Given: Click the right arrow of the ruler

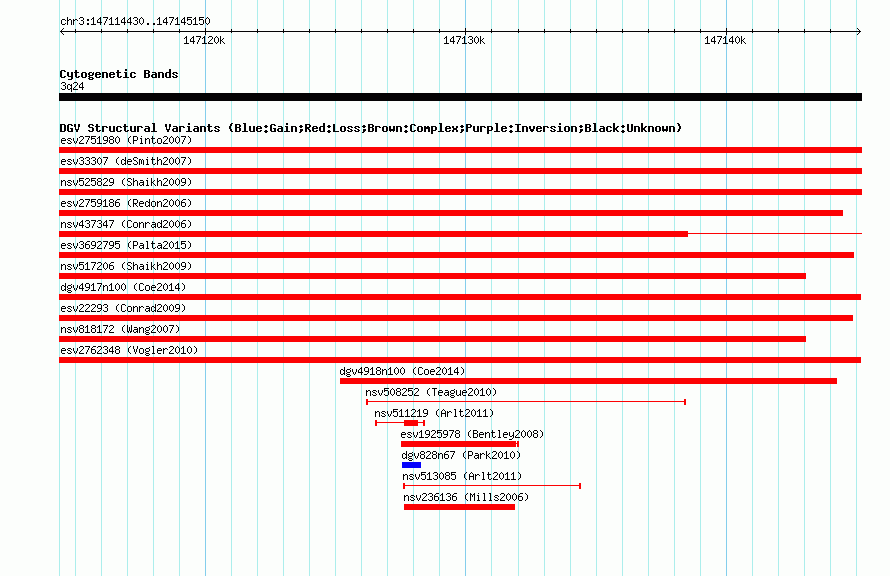Looking at the screenshot, I should (x=859, y=31).
